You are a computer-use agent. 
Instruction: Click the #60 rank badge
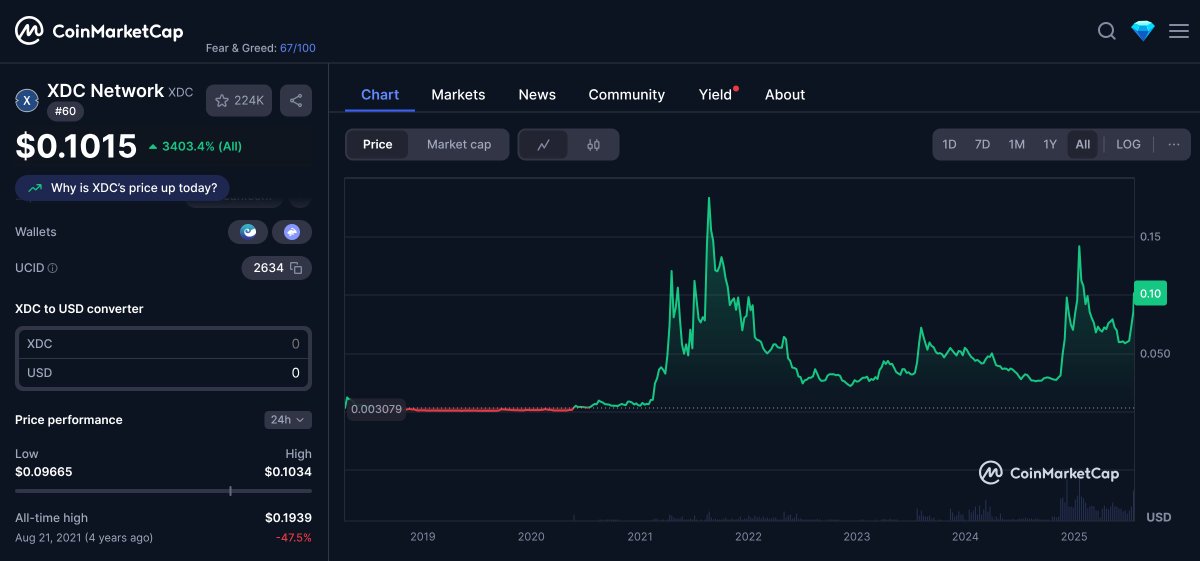[x=64, y=112]
